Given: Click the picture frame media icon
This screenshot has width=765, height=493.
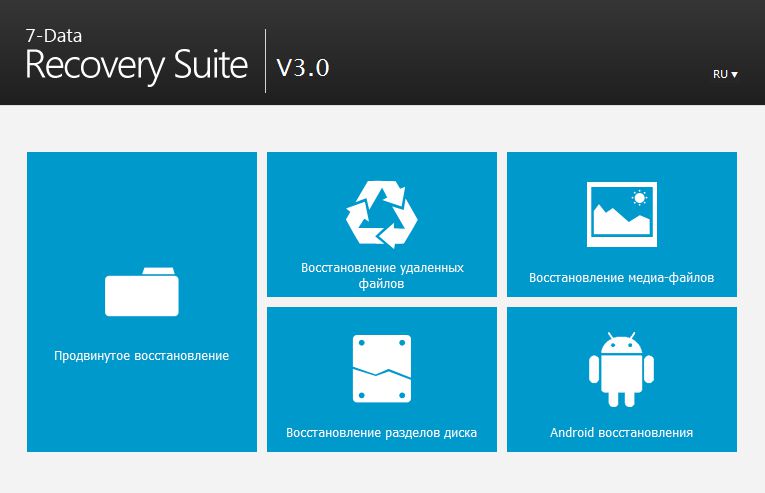Looking at the screenshot, I should coord(622,214).
